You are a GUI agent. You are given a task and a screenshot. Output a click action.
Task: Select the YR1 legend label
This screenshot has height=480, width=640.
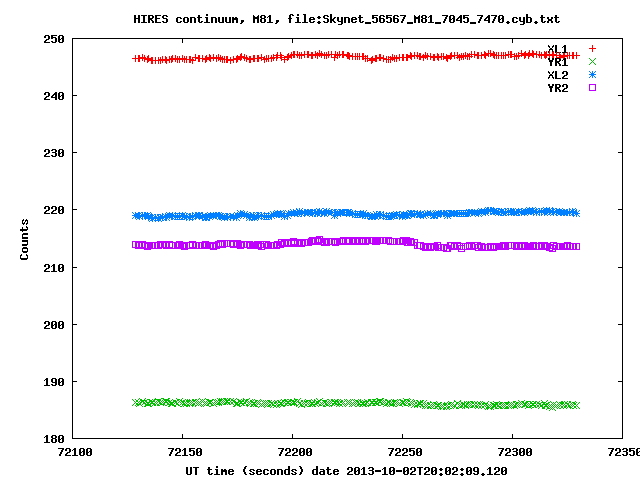[x=558, y=62]
